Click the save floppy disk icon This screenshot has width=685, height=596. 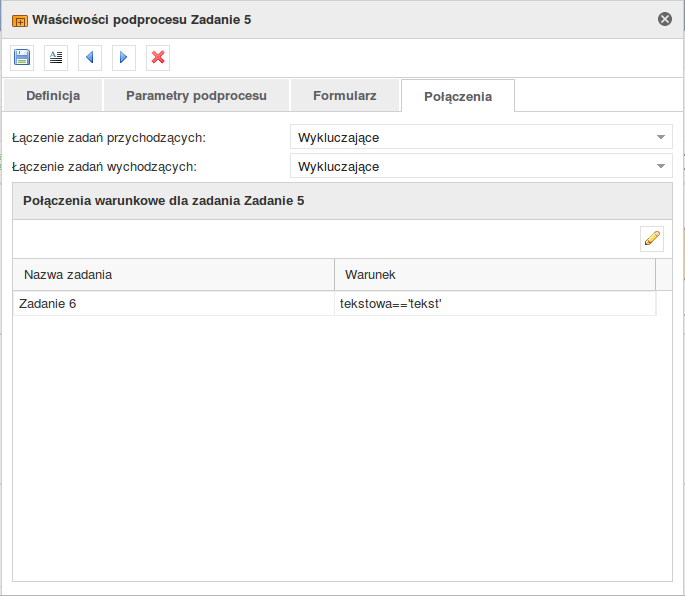pos(22,58)
